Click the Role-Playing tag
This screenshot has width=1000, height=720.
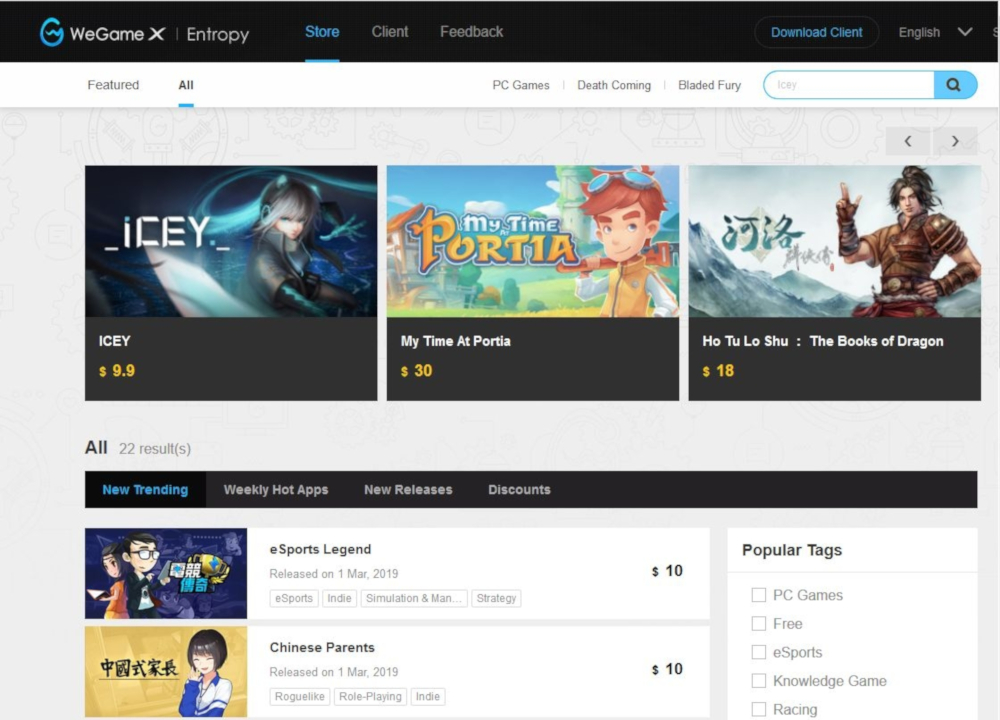371,696
